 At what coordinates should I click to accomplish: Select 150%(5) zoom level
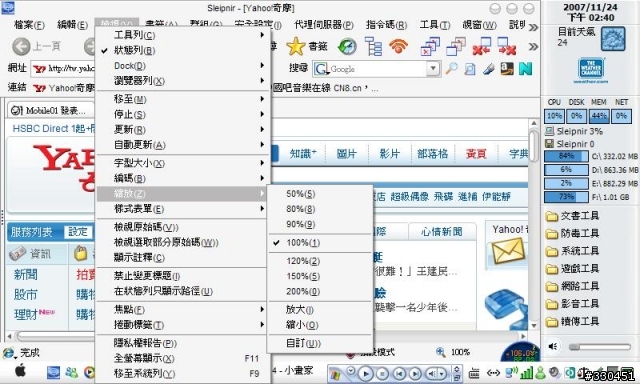click(x=320, y=276)
